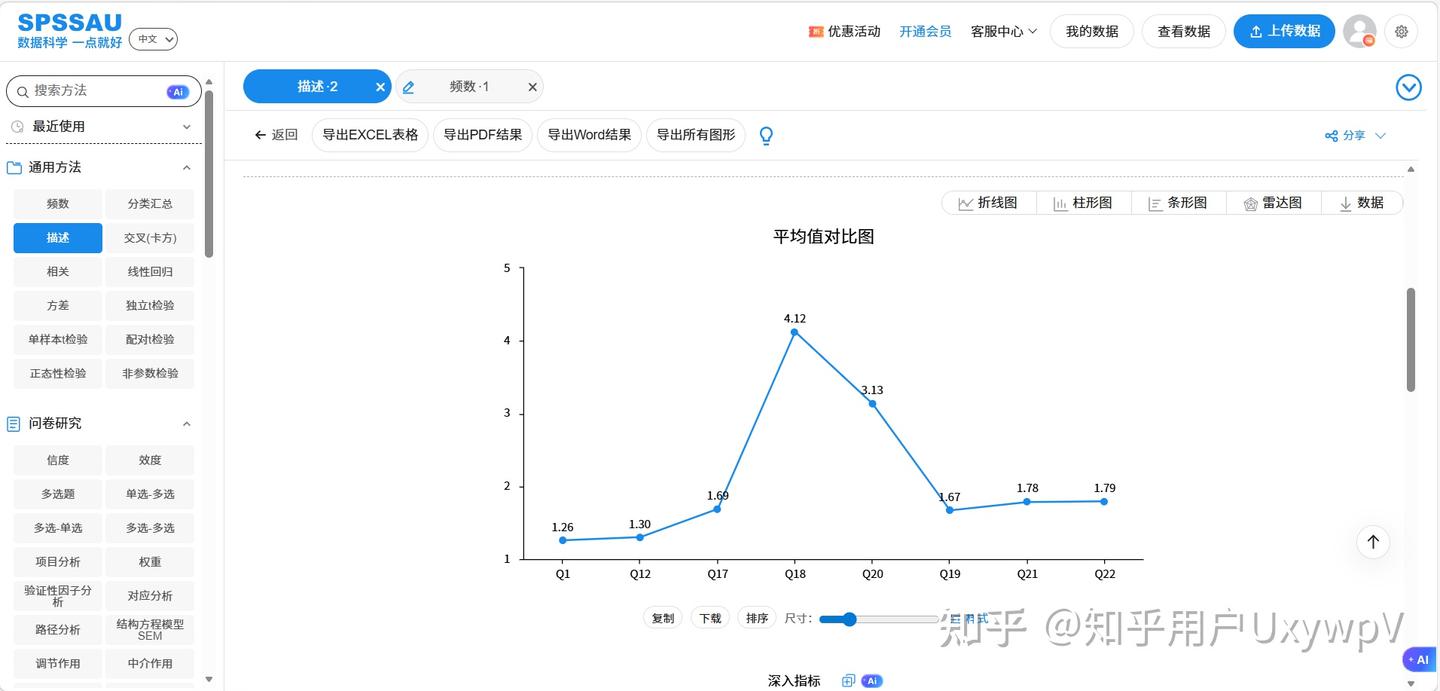The width and height of the screenshot is (1440, 691).
Task: Select the 结构方程模型SEM method
Action: click(150, 630)
